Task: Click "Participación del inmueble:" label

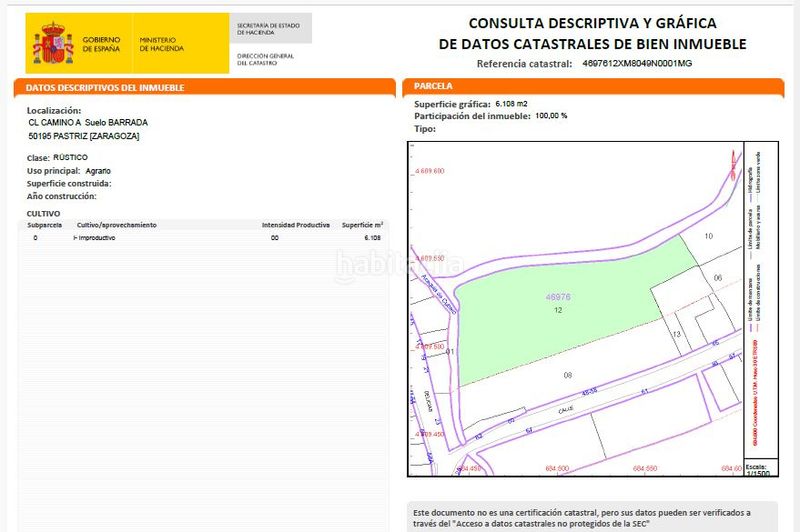Action: pos(472,116)
